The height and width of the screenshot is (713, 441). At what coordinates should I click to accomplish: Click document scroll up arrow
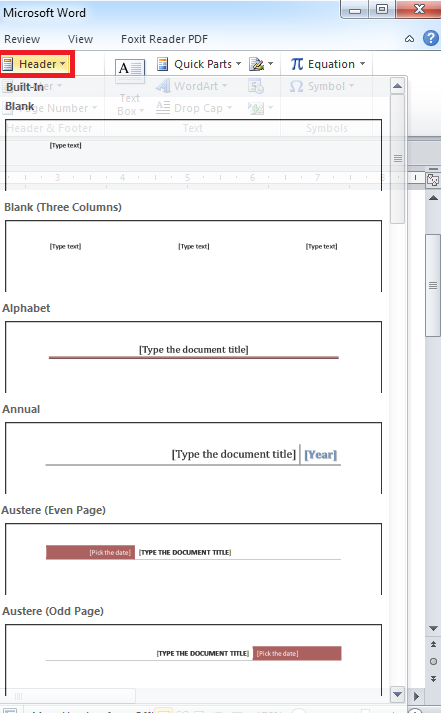pos(433,197)
